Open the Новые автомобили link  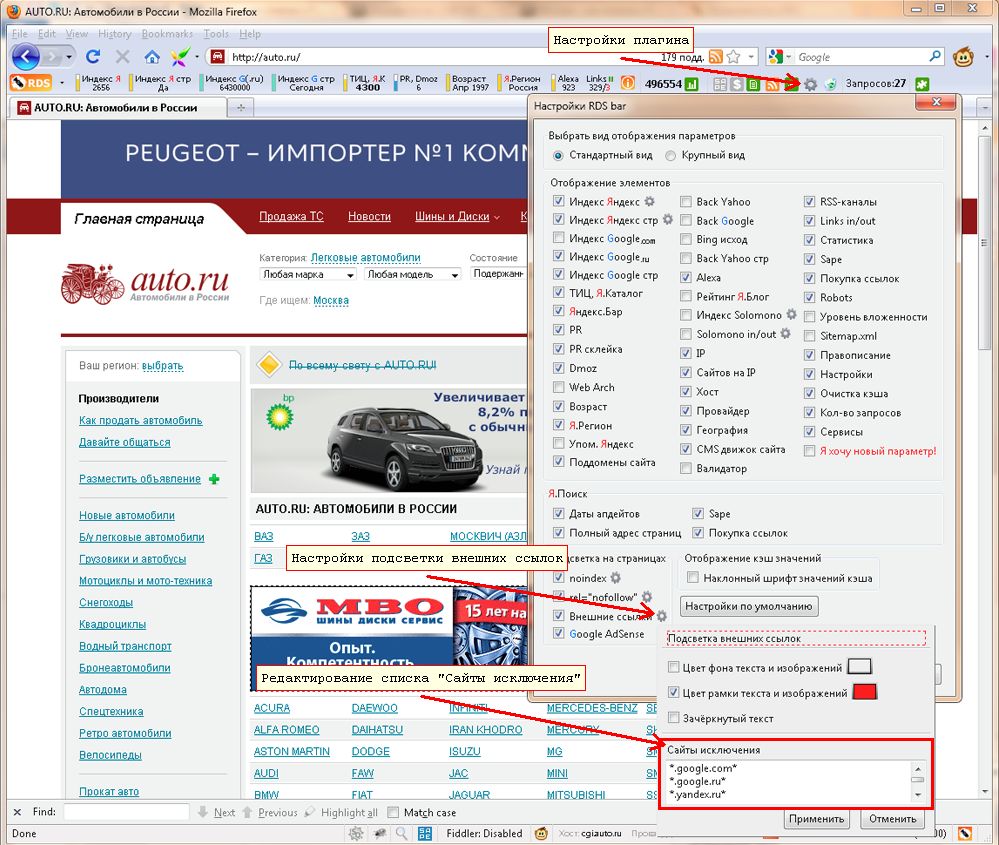[127, 516]
